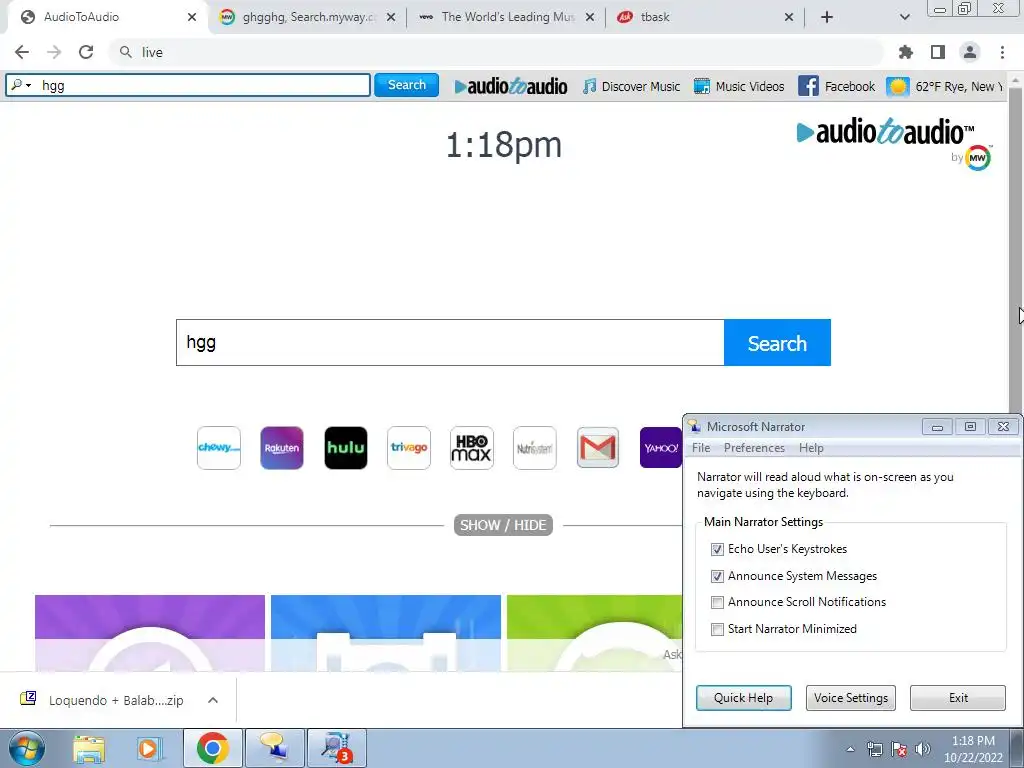
Task: Click the toolbar hgg search box
Action: (x=188, y=85)
